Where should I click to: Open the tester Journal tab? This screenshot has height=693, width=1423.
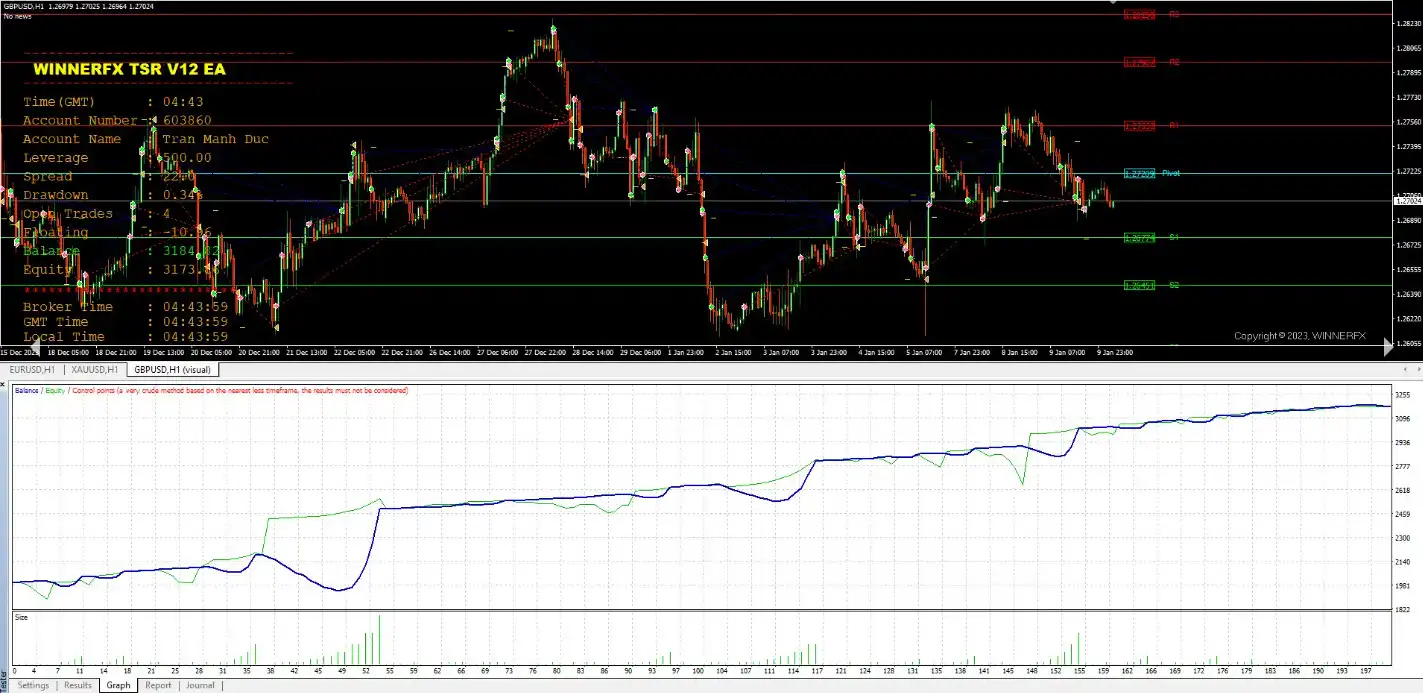click(x=200, y=686)
